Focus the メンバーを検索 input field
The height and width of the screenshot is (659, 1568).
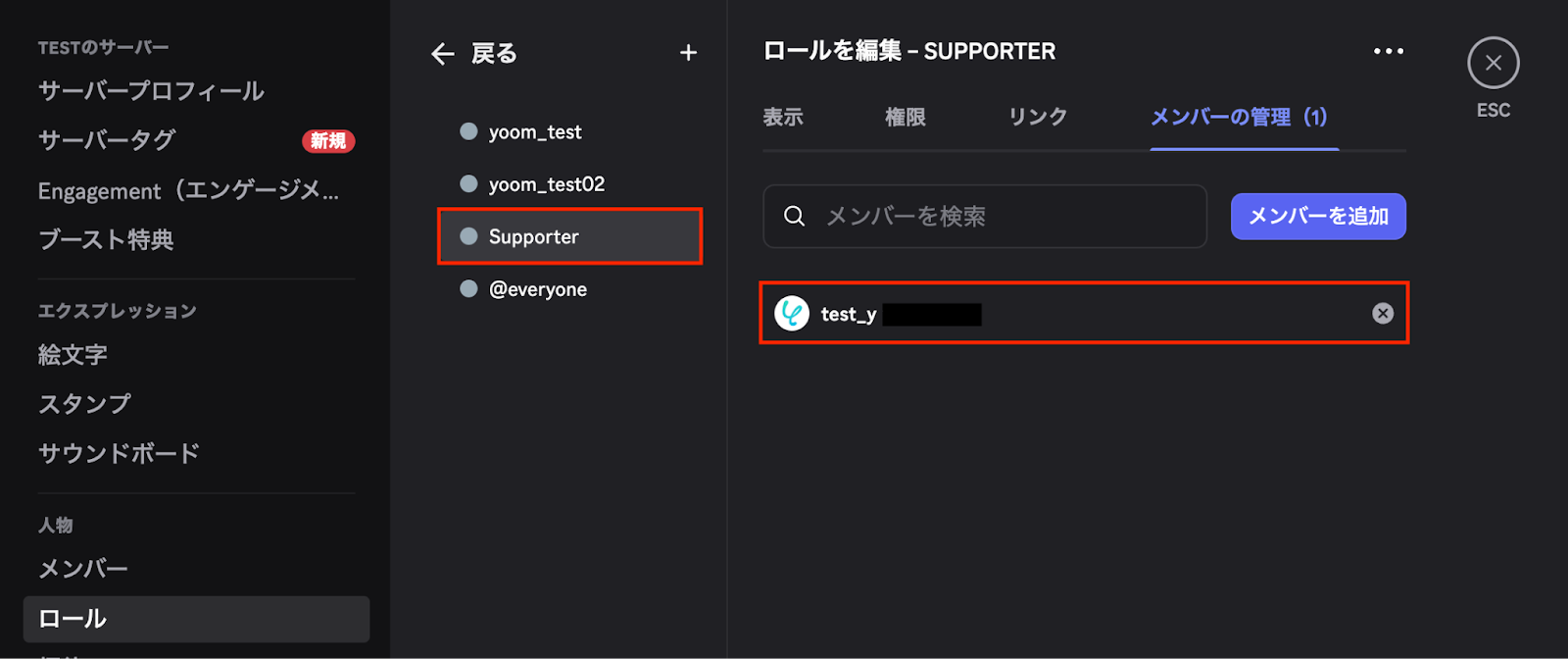coord(985,216)
